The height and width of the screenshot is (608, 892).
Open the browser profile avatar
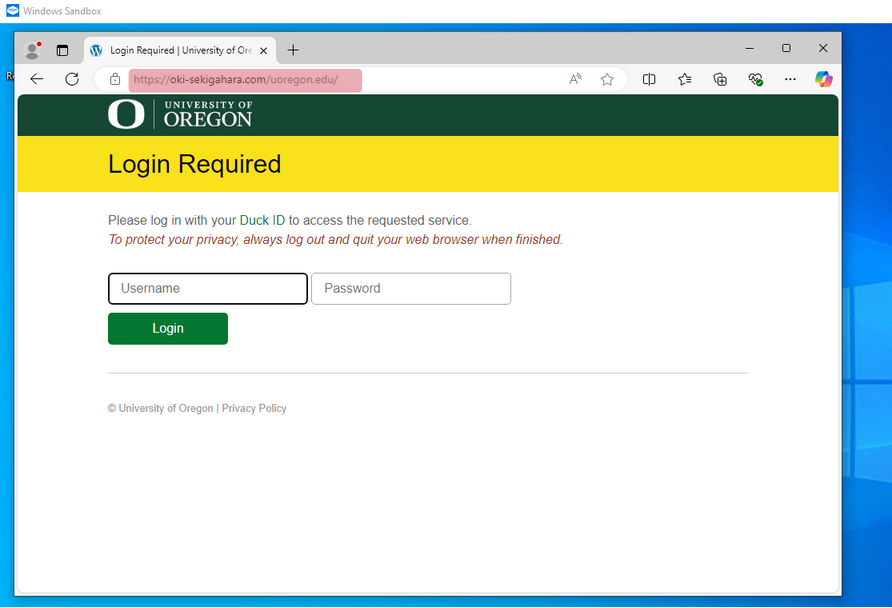(31, 50)
